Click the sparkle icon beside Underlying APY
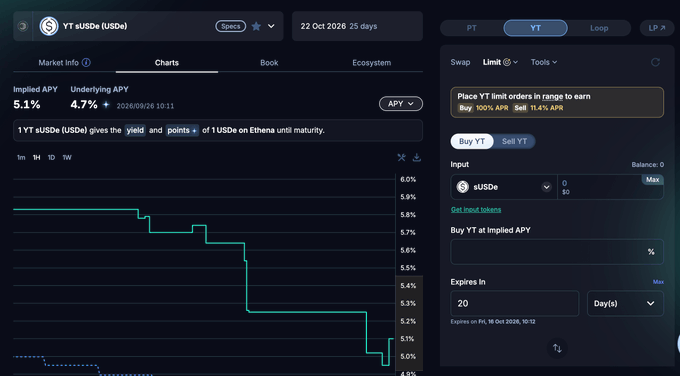Viewport: 680px width, 376px height. [106, 105]
